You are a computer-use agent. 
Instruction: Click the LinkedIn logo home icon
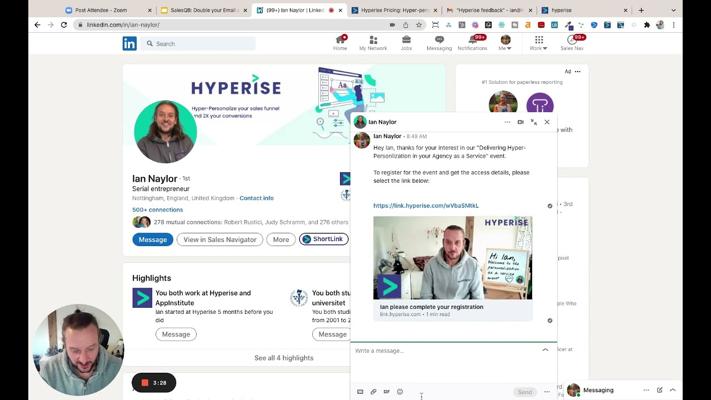coord(130,43)
